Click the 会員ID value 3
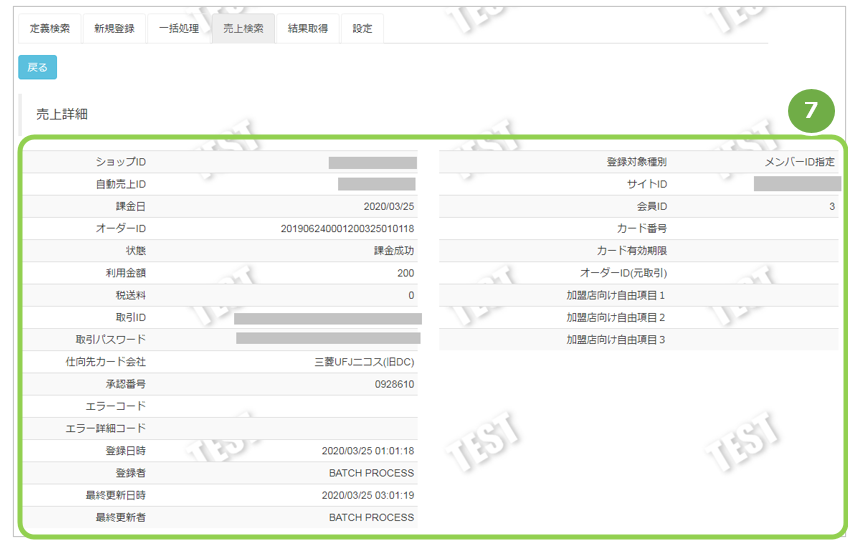 point(832,206)
